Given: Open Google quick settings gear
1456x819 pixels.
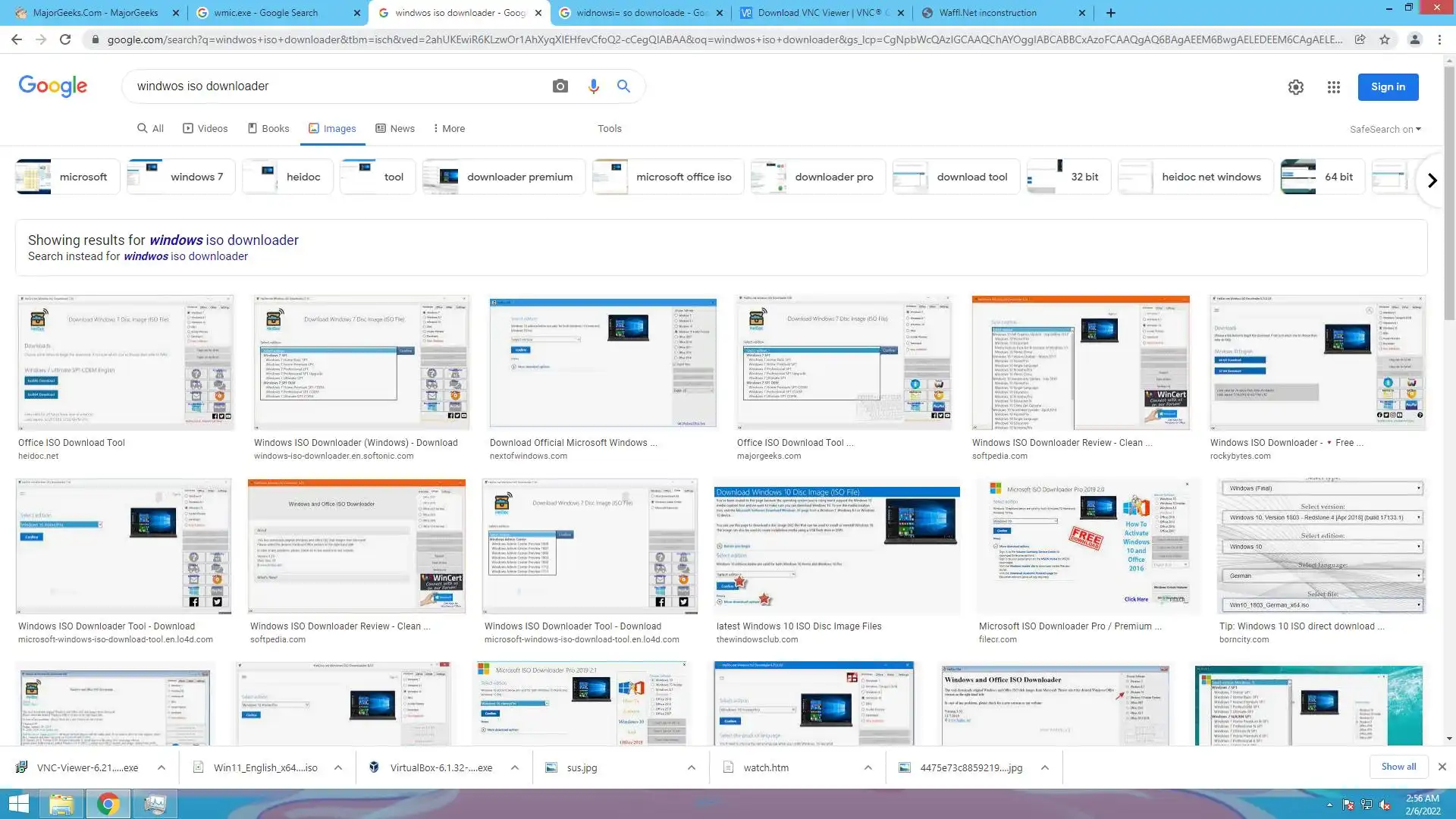Looking at the screenshot, I should 1295,87.
